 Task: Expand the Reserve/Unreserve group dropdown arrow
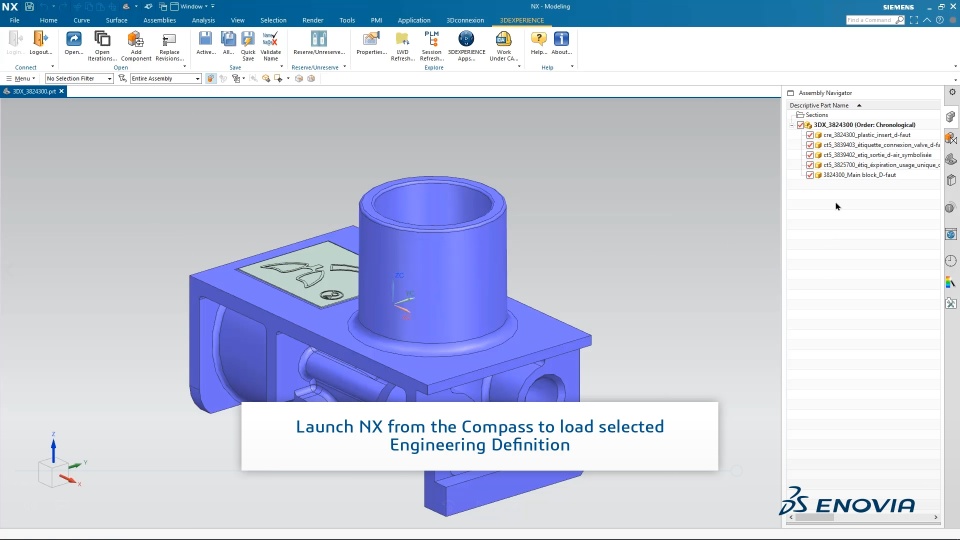(x=344, y=67)
